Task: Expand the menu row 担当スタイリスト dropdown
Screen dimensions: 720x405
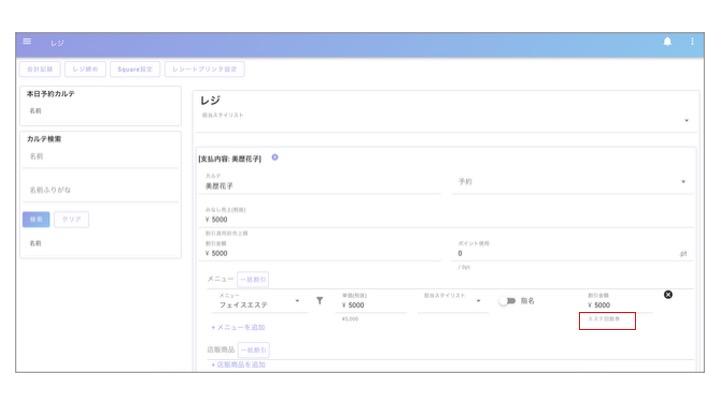Action: (477, 302)
